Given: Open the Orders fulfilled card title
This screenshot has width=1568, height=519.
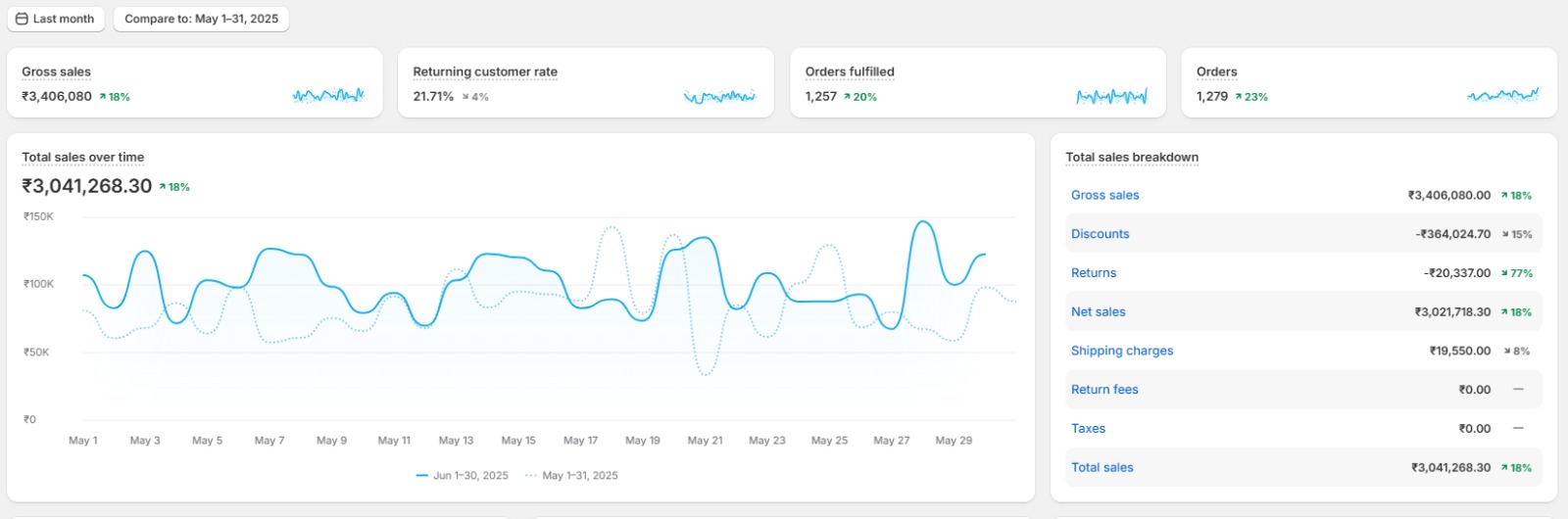Looking at the screenshot, I should point(850,71).
